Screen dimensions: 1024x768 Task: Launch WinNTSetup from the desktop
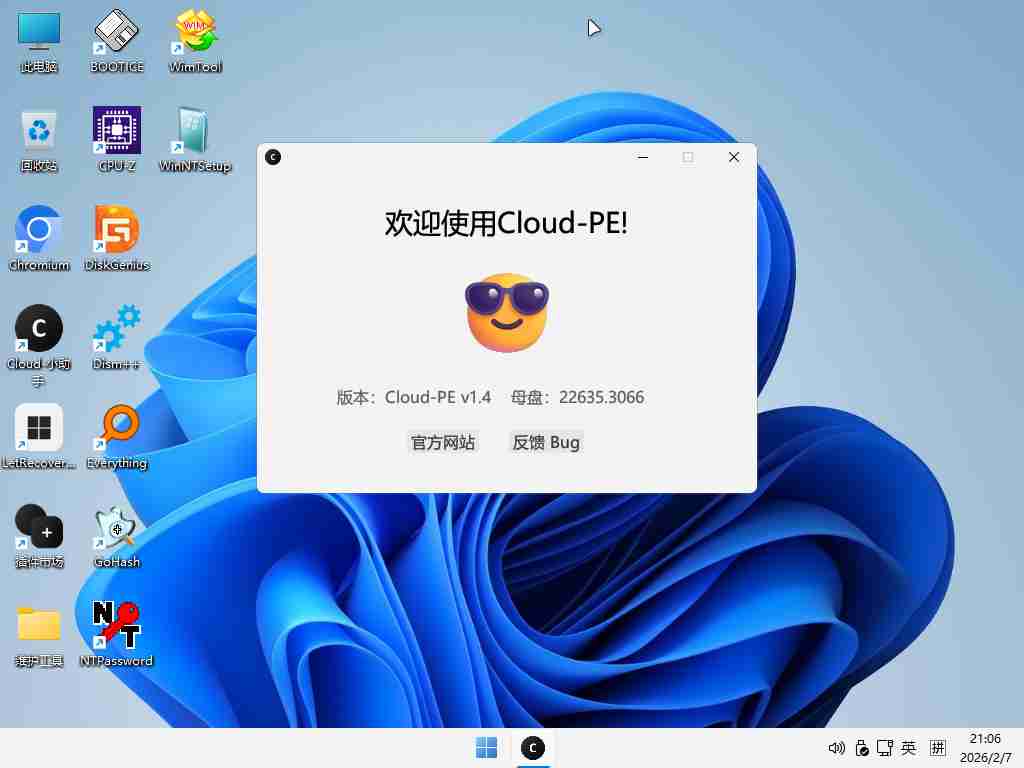point(195,132)
